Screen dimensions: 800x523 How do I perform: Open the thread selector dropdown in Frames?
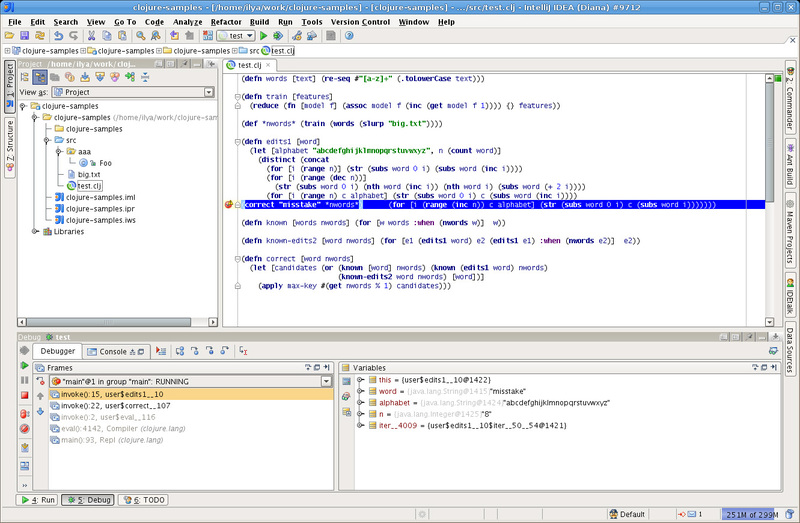327,382
